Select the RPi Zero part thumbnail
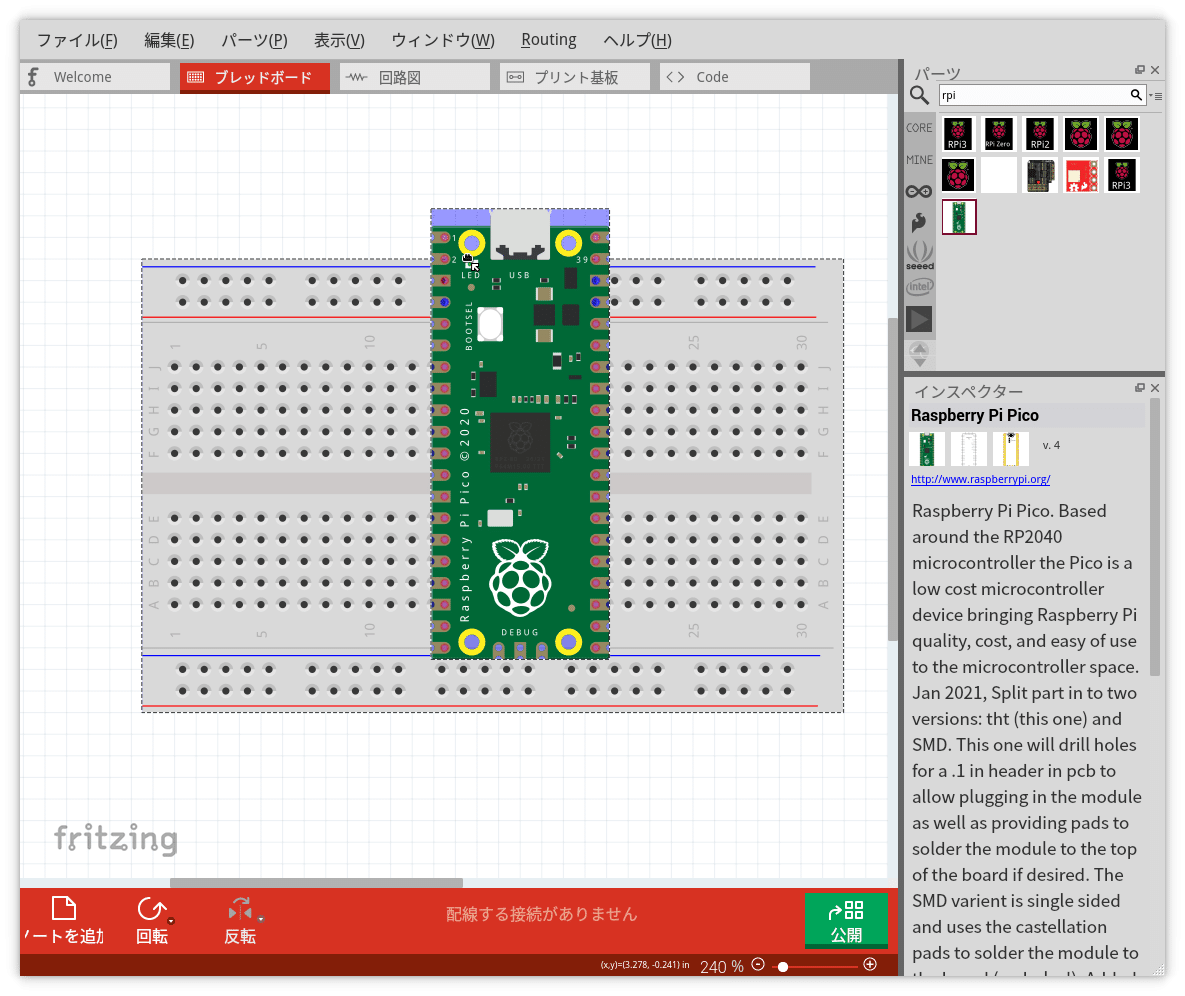The height and width of the screenshot is (996, 1185). (999, 134)
